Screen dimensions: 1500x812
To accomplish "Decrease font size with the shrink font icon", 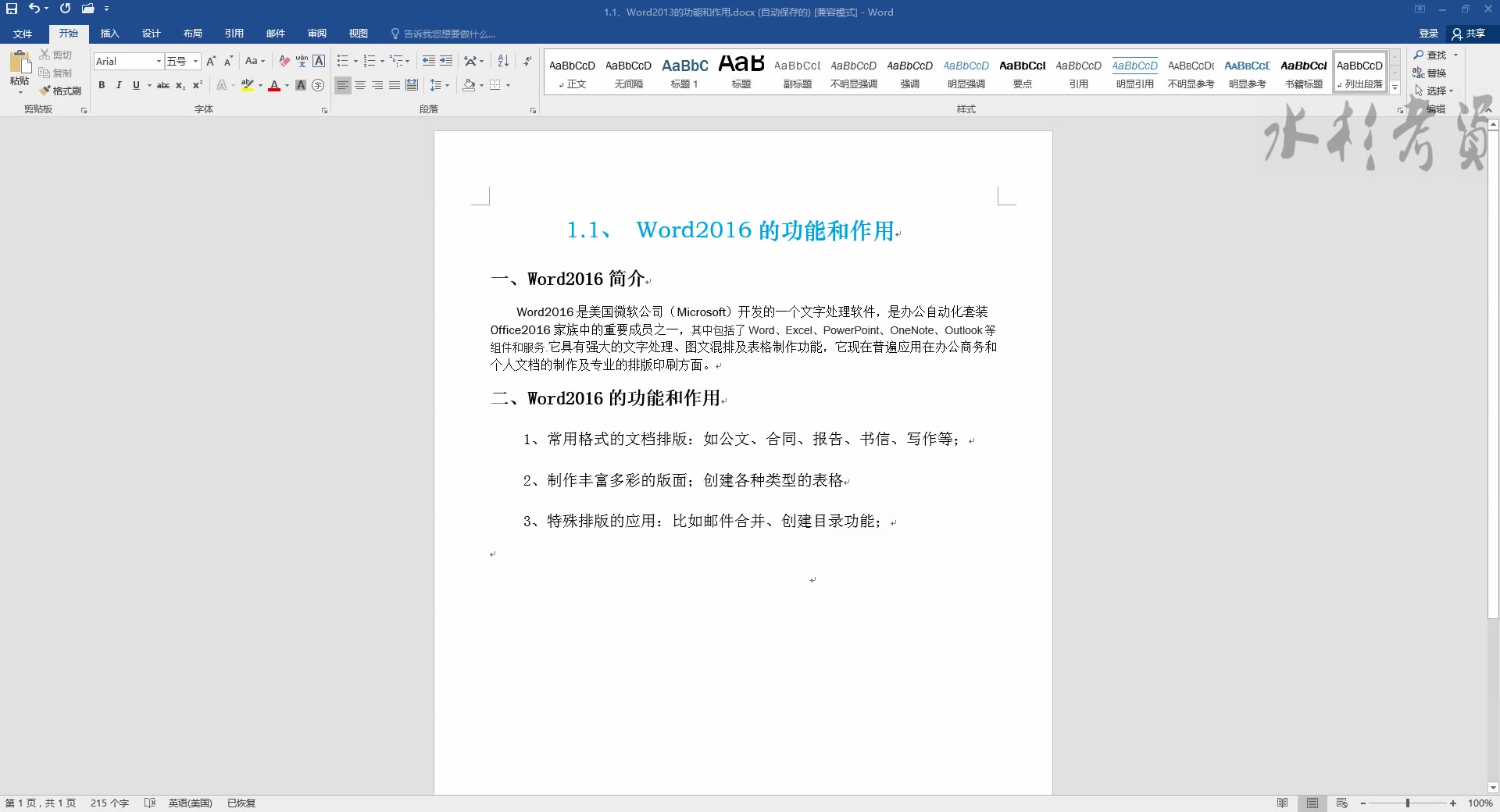I will pos(228,61).
